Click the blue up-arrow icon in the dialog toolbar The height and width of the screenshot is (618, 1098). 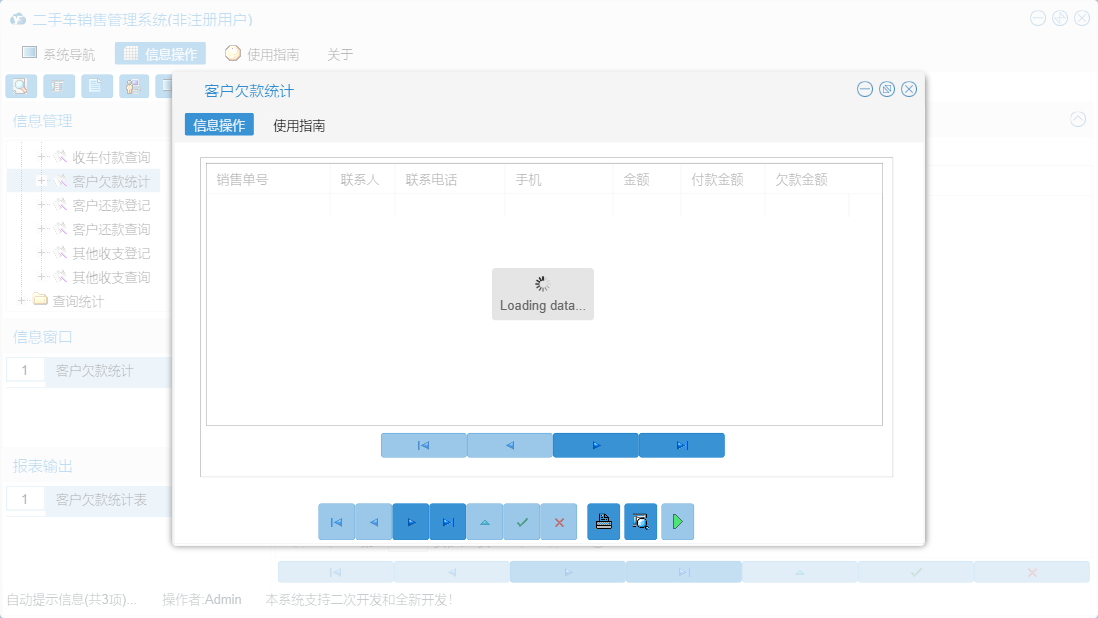click(x=485, y=521)
